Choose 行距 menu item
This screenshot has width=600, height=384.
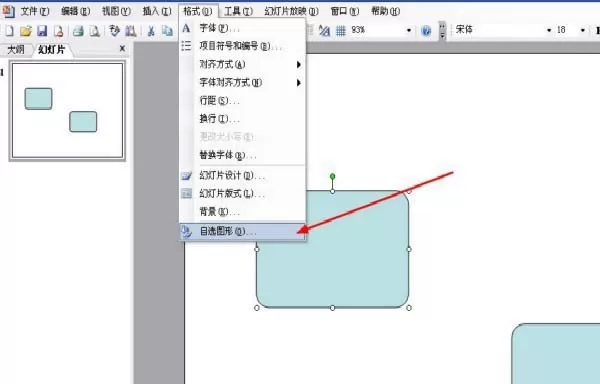(x=242, y=101)
